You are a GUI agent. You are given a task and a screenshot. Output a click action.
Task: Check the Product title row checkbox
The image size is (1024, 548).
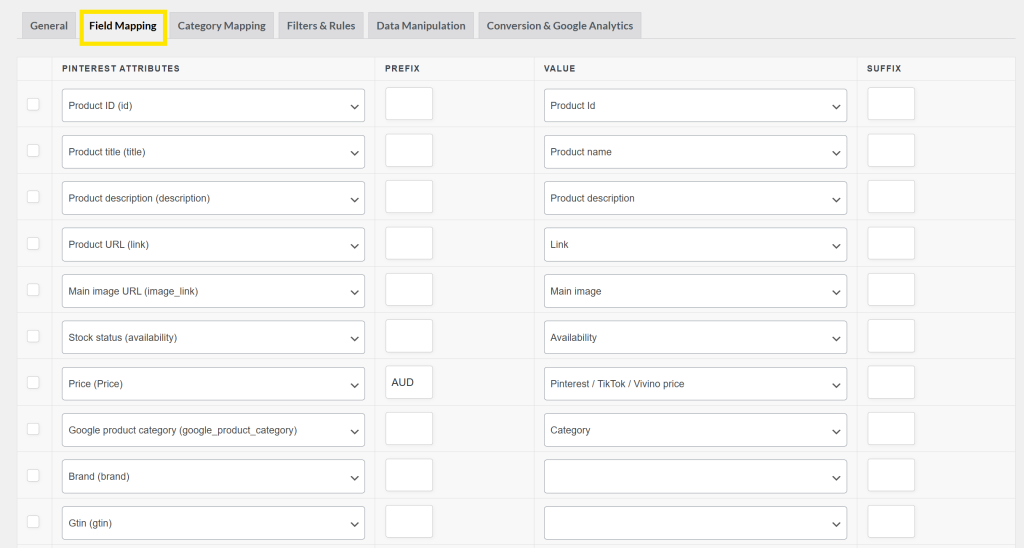point(33,151)
